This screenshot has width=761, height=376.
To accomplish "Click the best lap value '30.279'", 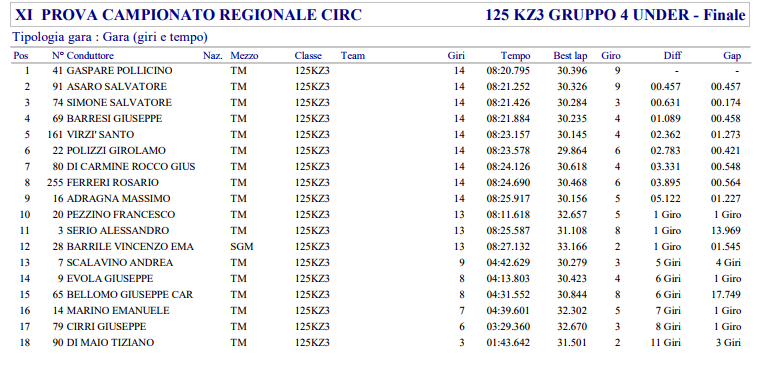I will [572, 263].
